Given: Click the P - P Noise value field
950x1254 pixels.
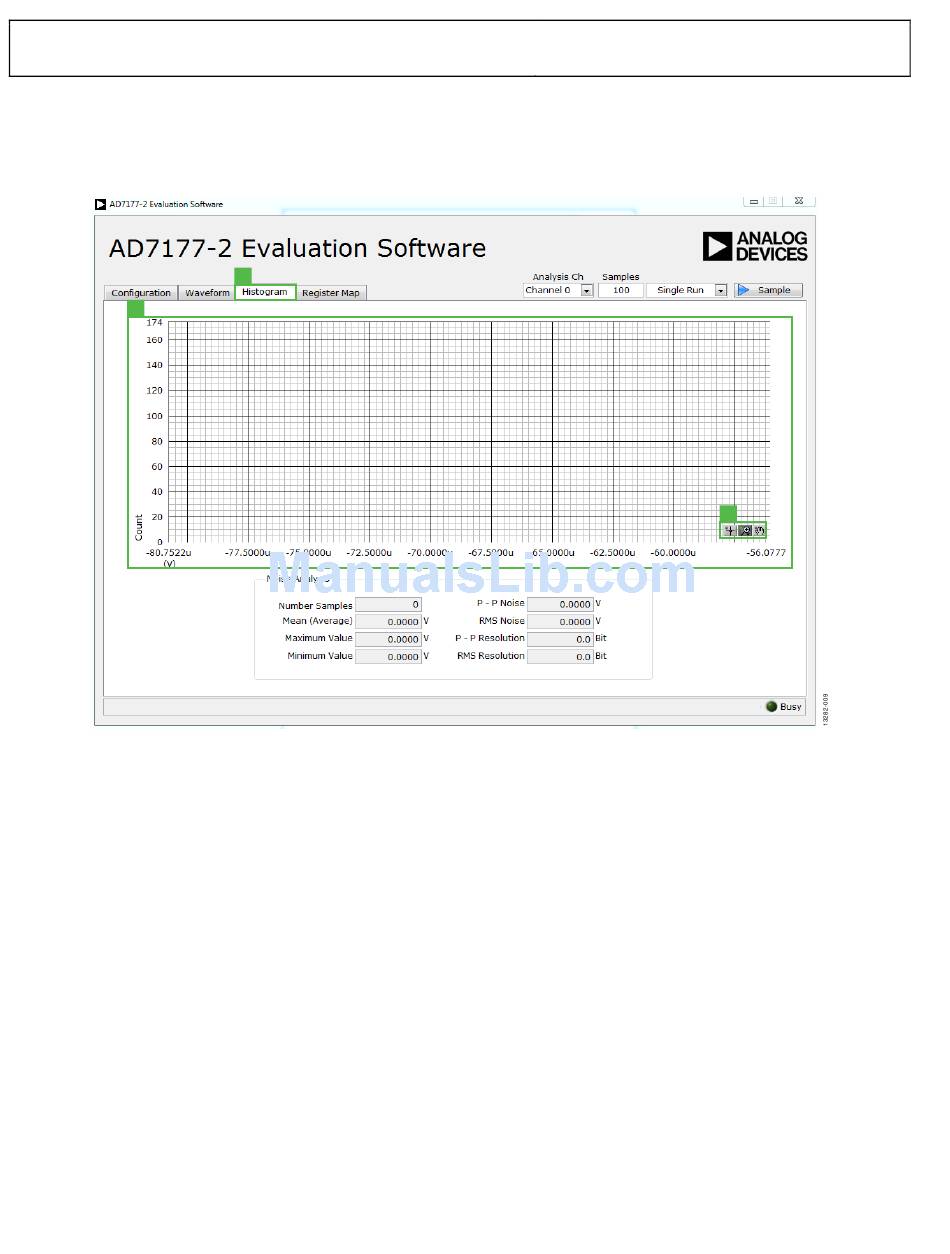Looking at the screenshot, I should [560, 604].
